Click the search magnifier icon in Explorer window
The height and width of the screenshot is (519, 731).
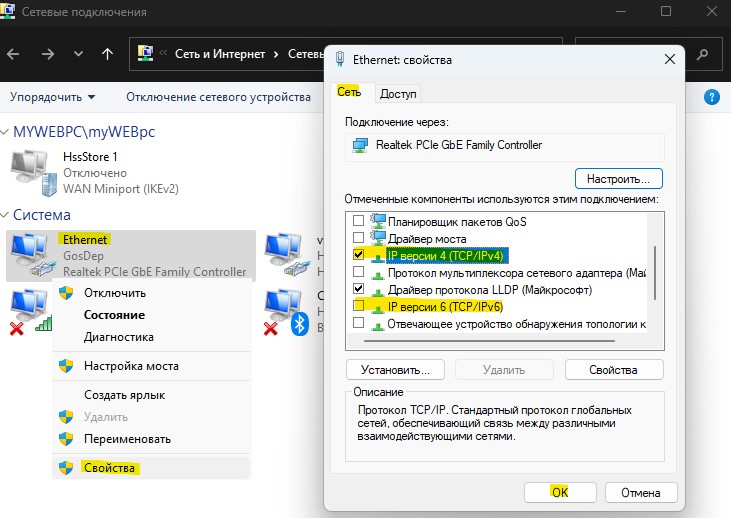click(x=702, y=55)
